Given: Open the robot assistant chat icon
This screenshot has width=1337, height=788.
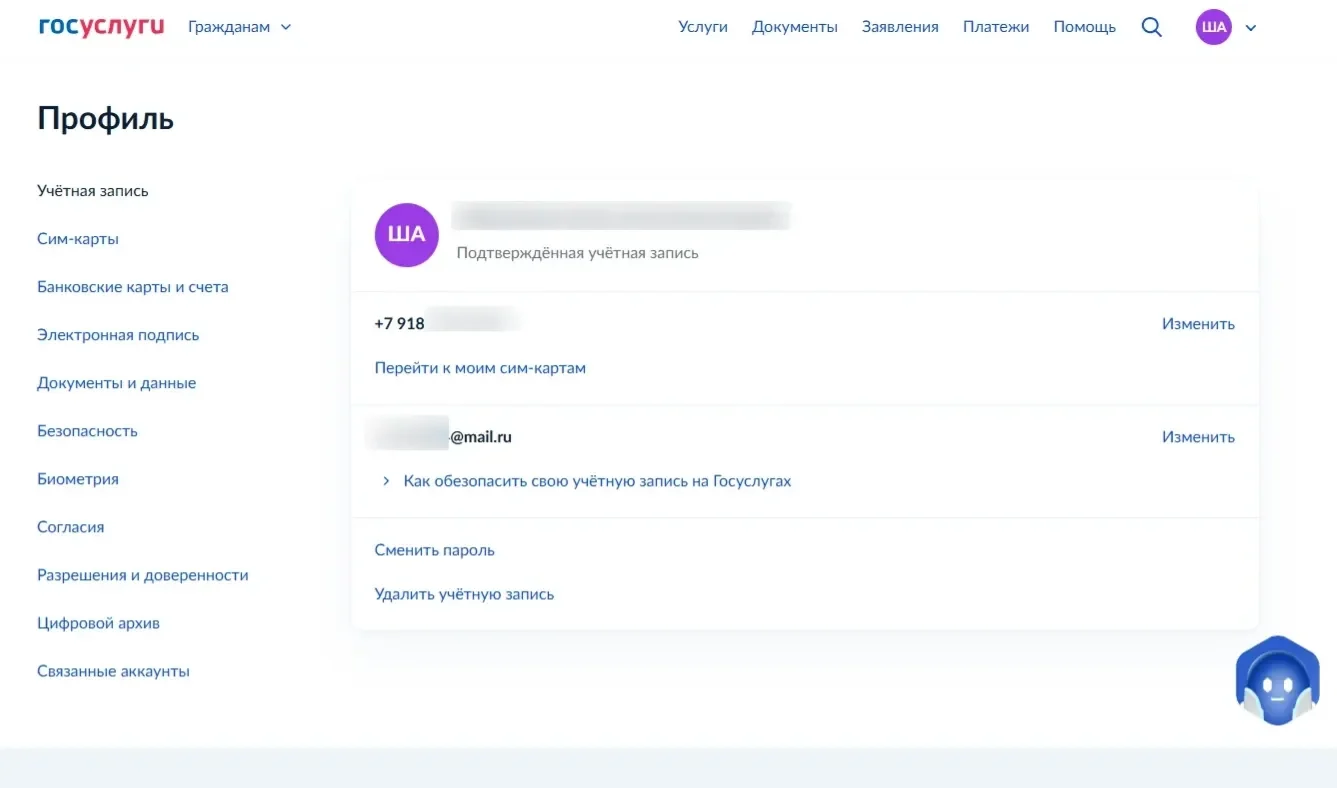Looking at the screenshot, I should [x=1277, y=681].
